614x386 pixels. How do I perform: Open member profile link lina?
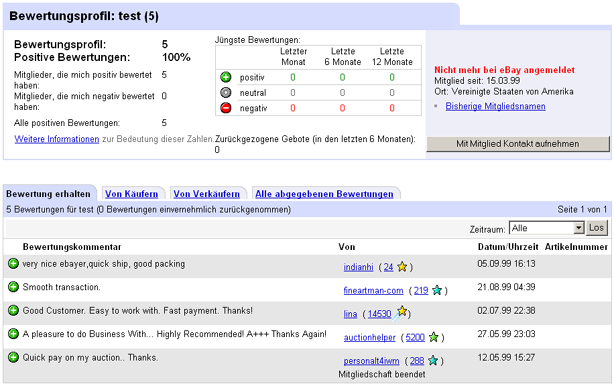(350, 314)
